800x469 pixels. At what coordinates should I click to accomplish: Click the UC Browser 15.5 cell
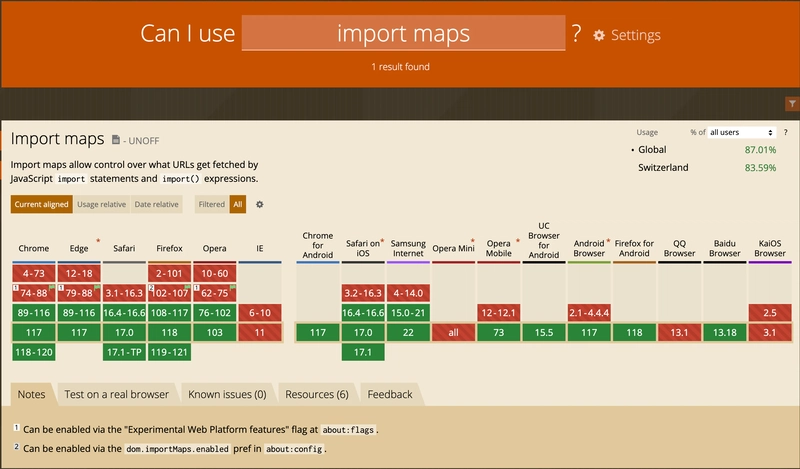click(x=544, y=333)
